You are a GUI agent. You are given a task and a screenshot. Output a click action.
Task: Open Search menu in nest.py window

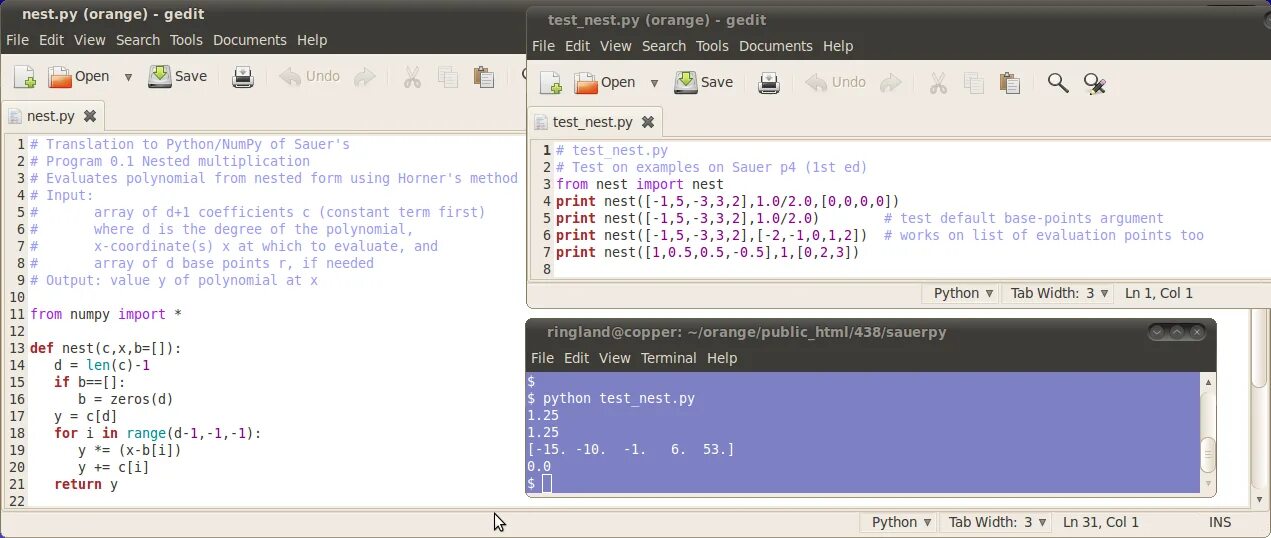pos(138,40)
